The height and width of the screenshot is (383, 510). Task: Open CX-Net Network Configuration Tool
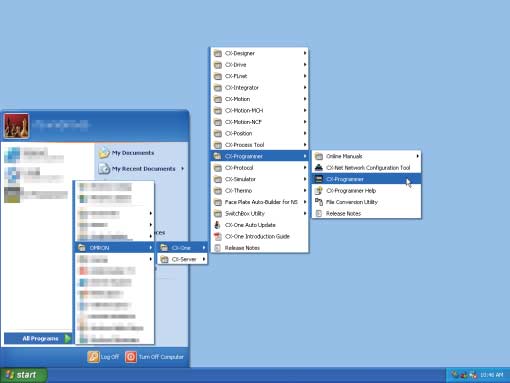[366, 168]
